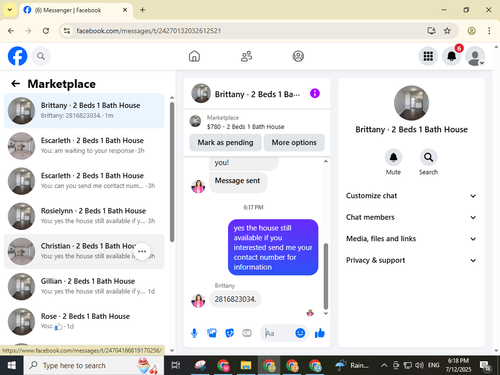Open Chrome profile icon in toolbar

point(471,31)
